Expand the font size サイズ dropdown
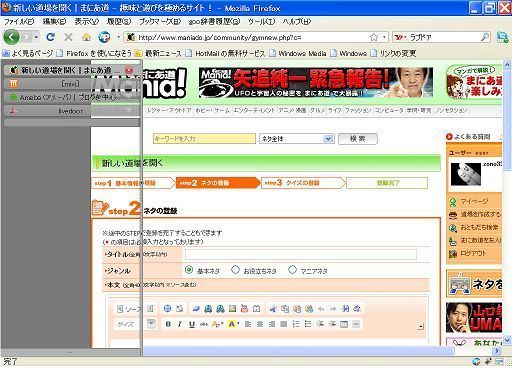Screen dimensions: 512x369 [x=152, y=323]
